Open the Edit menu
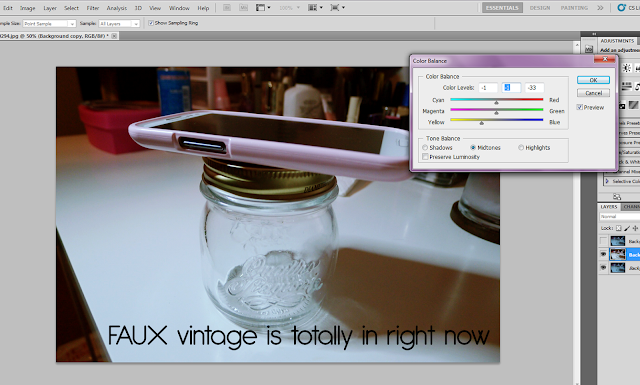The image size is (640, 385). click(x=8, y=8)
